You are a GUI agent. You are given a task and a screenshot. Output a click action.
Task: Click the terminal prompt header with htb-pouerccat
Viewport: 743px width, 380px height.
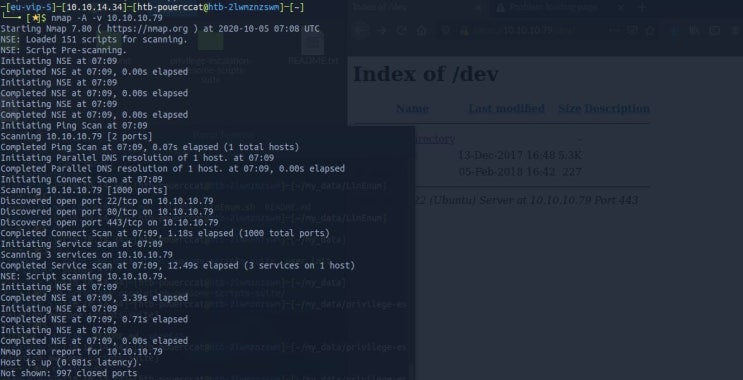pyautogui.click(x=153, y=7)
